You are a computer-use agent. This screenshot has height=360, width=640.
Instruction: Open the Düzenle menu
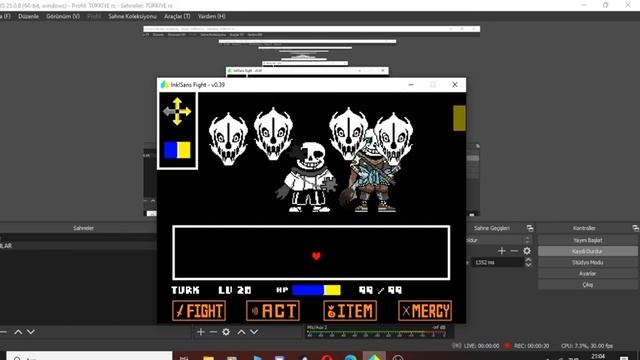[28, 16]
